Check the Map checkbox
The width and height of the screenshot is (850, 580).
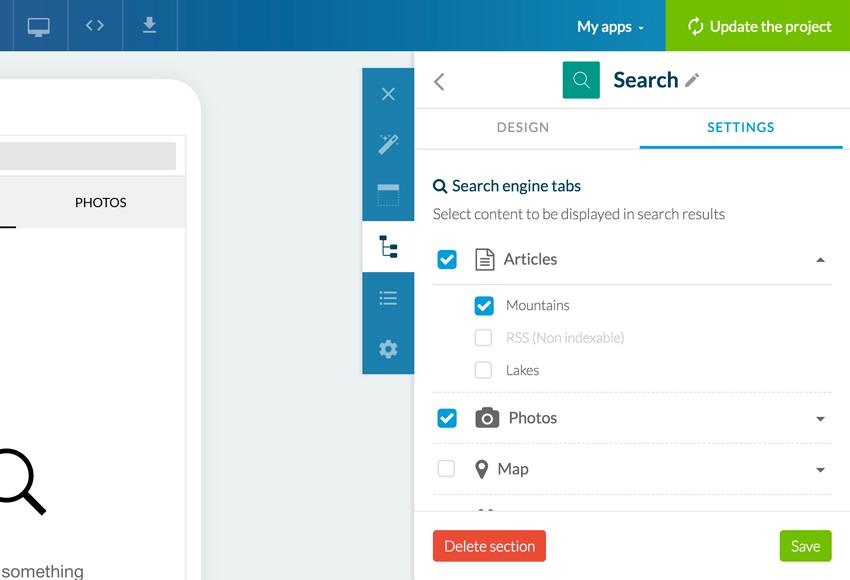[447, 469]
